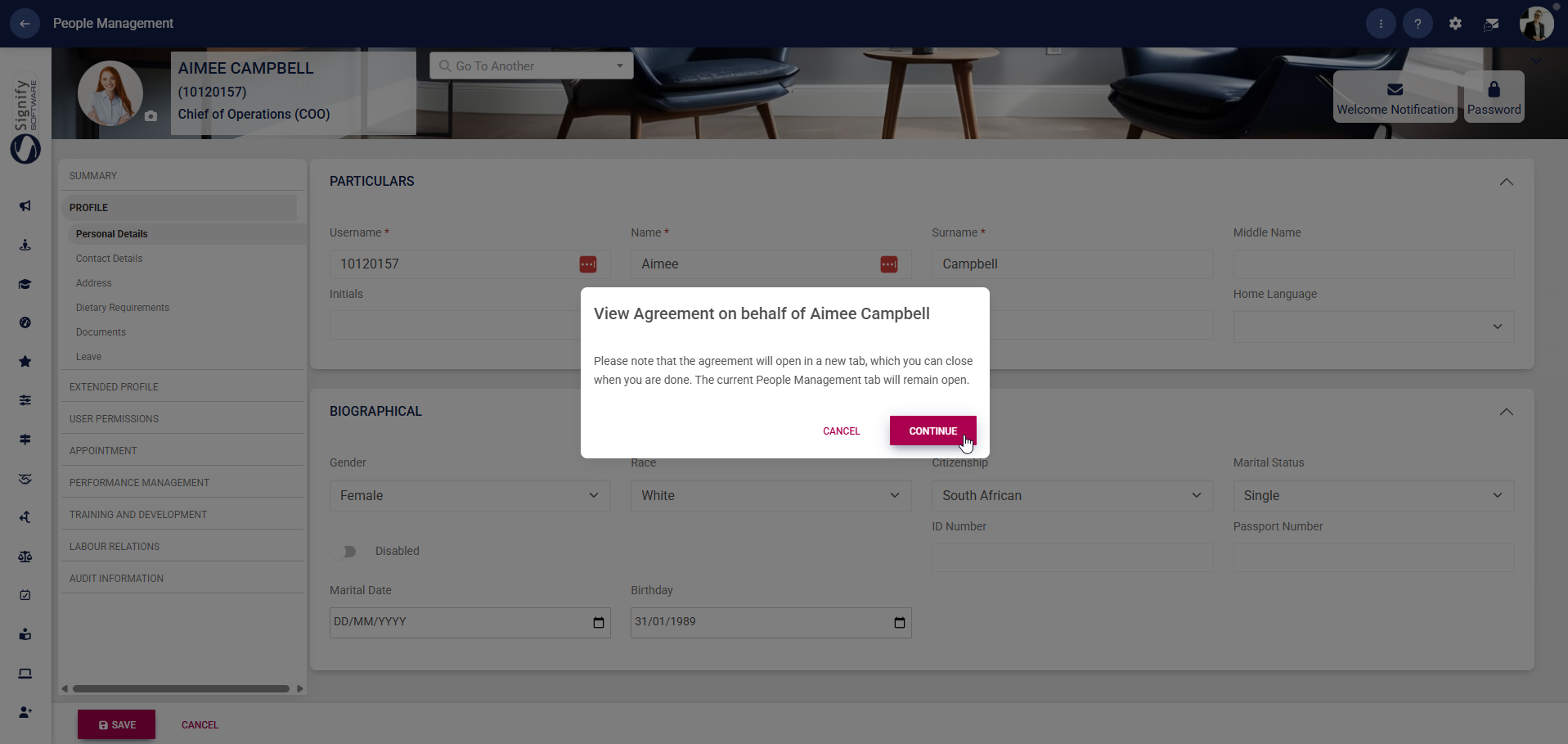Click the help question mark icon

[x=1417, y=24]
